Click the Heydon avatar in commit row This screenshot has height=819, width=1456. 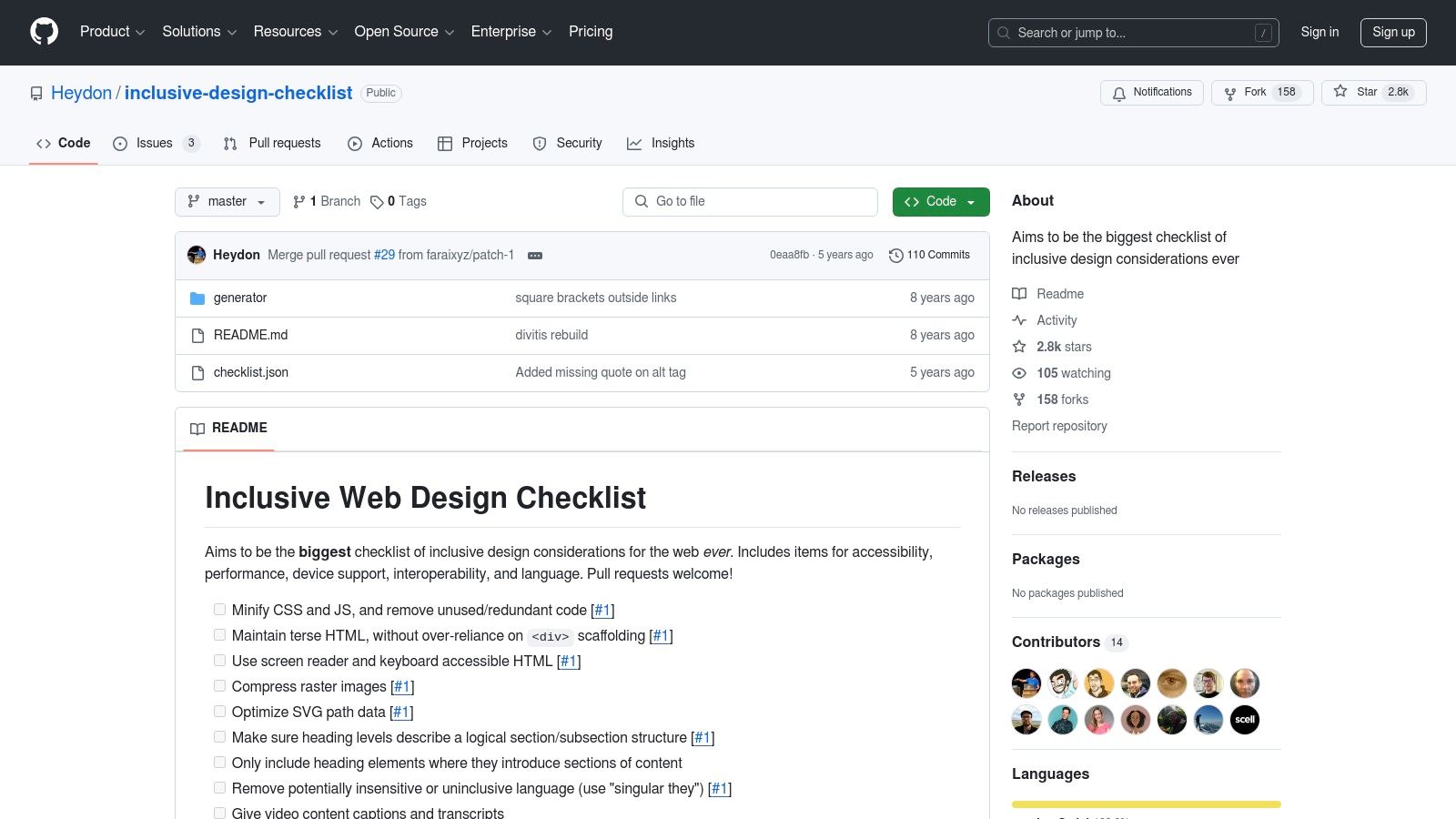pos(197,255)
